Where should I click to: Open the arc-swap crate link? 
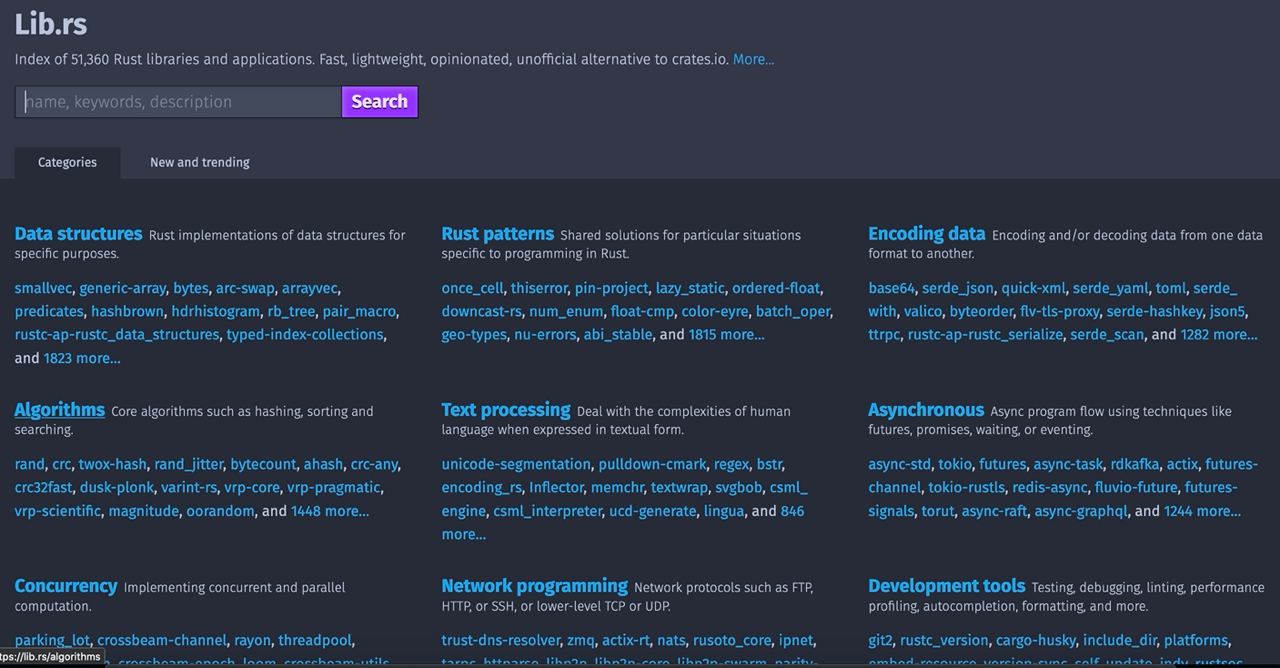245,288
